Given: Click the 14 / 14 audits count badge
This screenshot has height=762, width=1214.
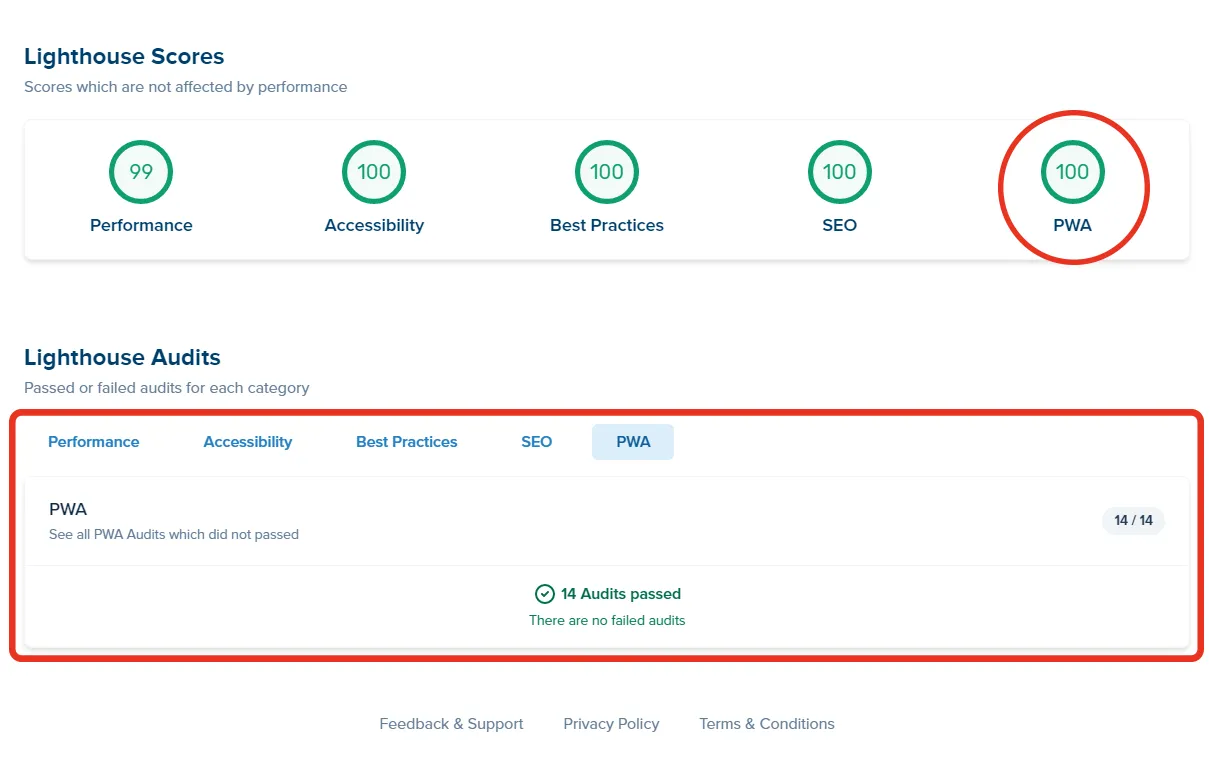Looking at the screenshot, I should coord(1134,520).
